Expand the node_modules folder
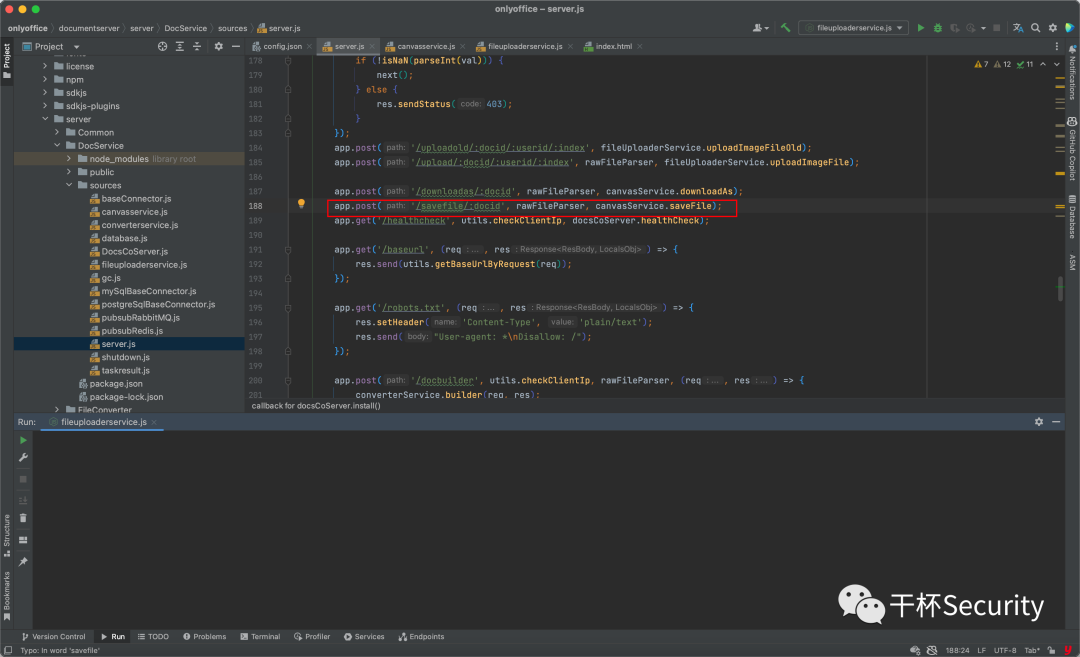 coord(69,159)
